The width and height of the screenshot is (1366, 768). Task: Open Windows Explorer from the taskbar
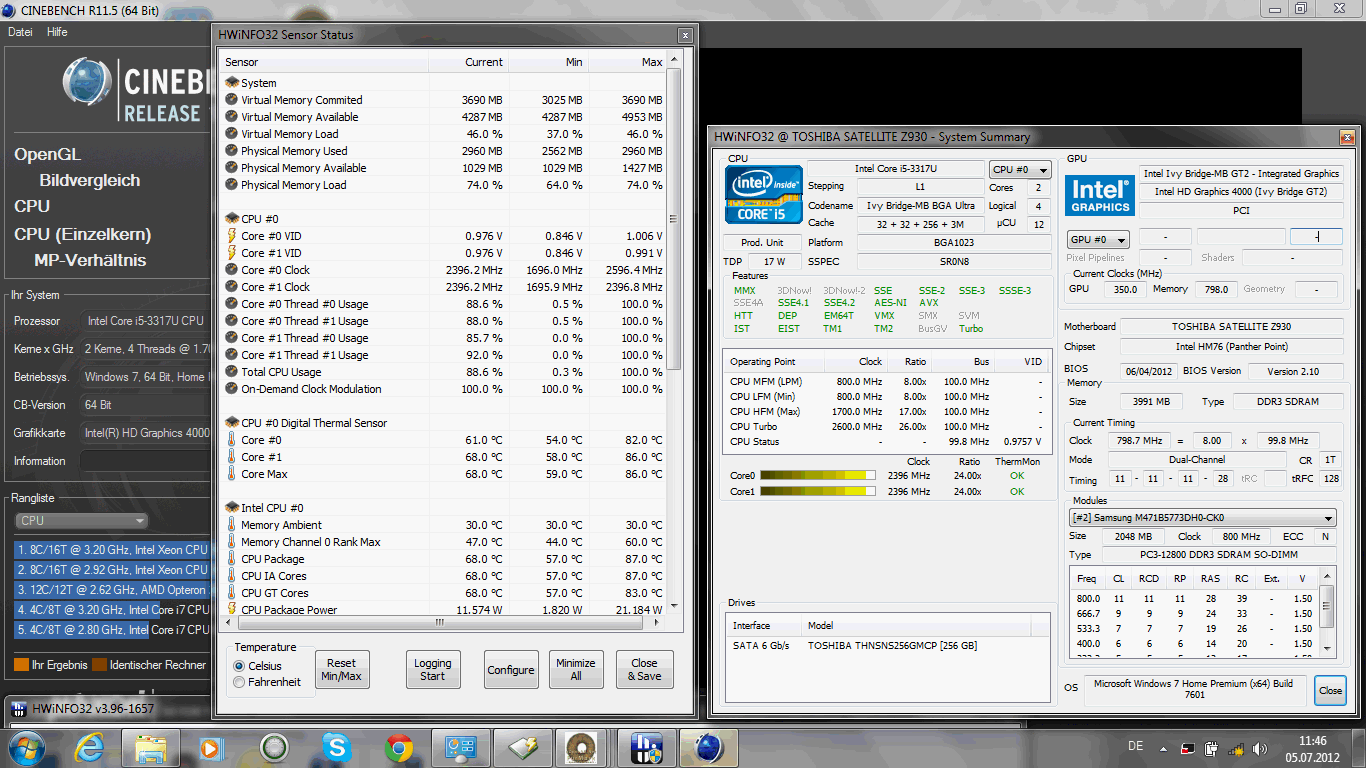click(151, 747)
